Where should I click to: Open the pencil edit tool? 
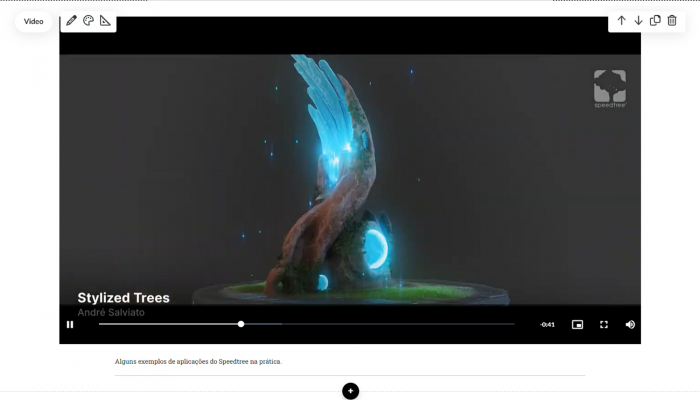point(71,21)
